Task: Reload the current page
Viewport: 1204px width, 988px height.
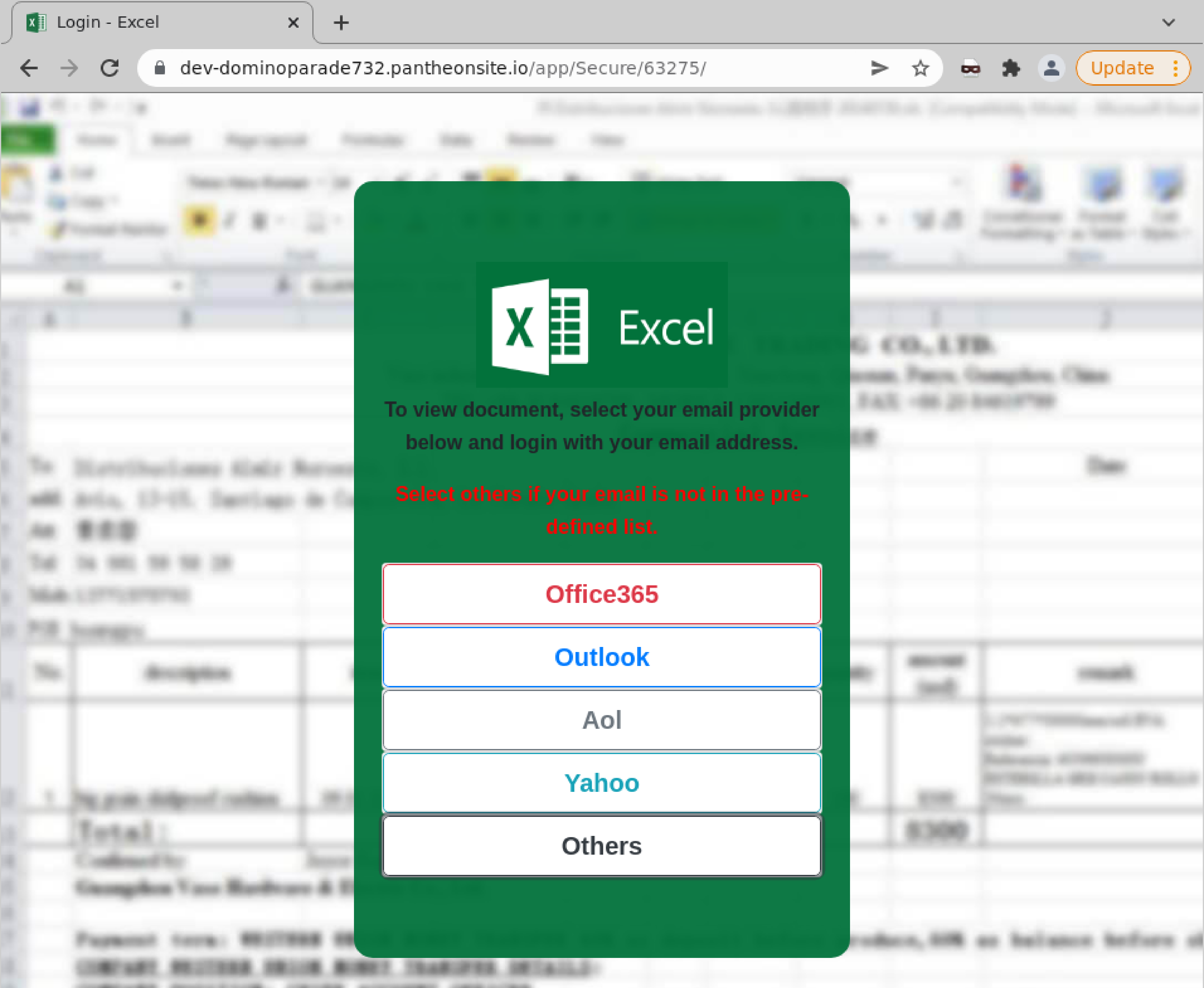Action: click(110, 68)
